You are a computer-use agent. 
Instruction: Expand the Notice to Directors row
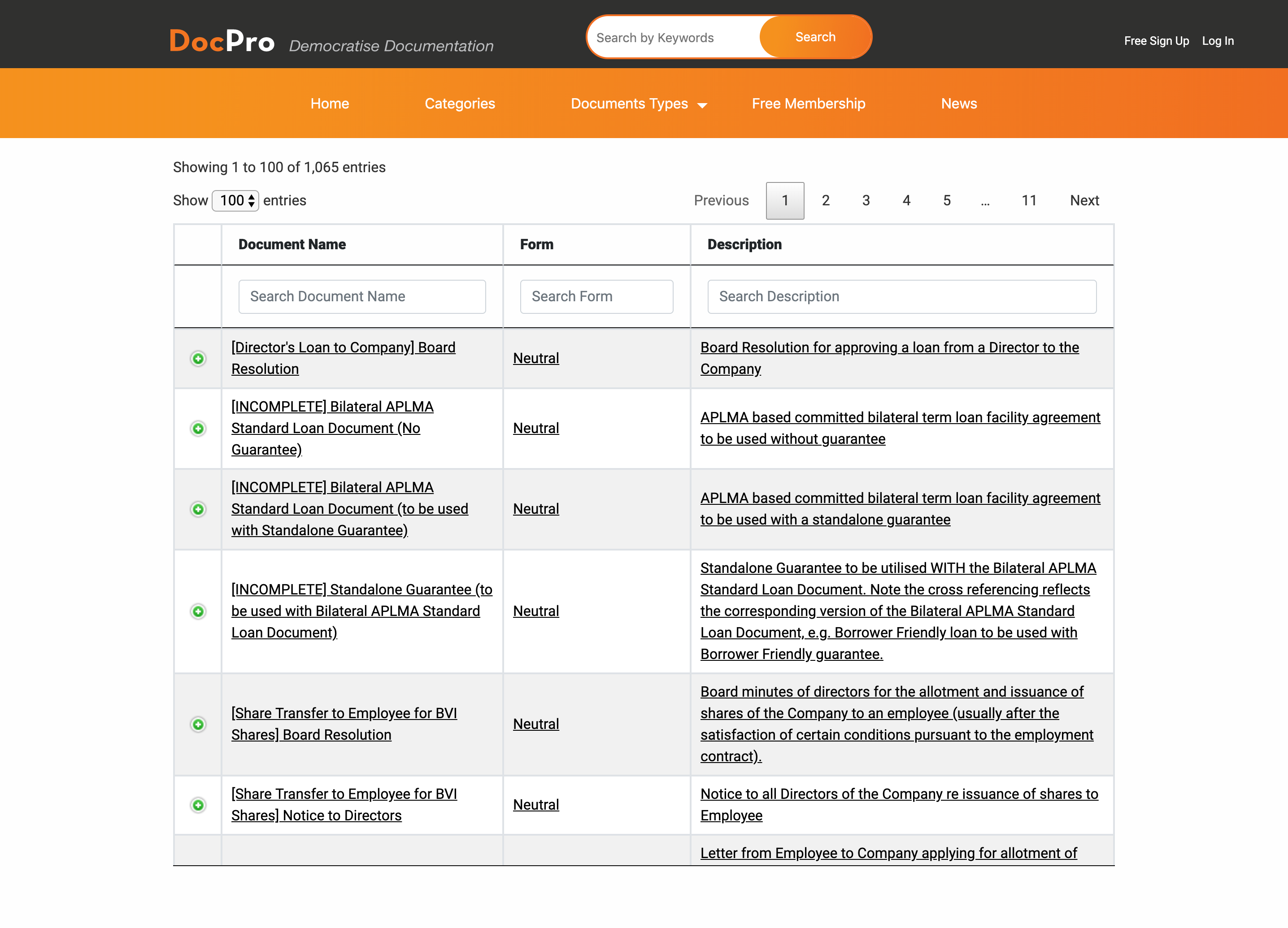pyautogui.click(x=197, y=804)
